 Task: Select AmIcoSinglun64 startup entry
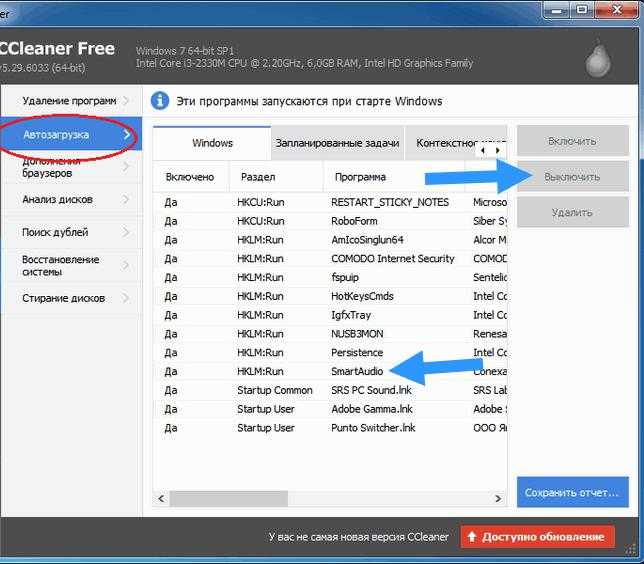coord(330,240)
